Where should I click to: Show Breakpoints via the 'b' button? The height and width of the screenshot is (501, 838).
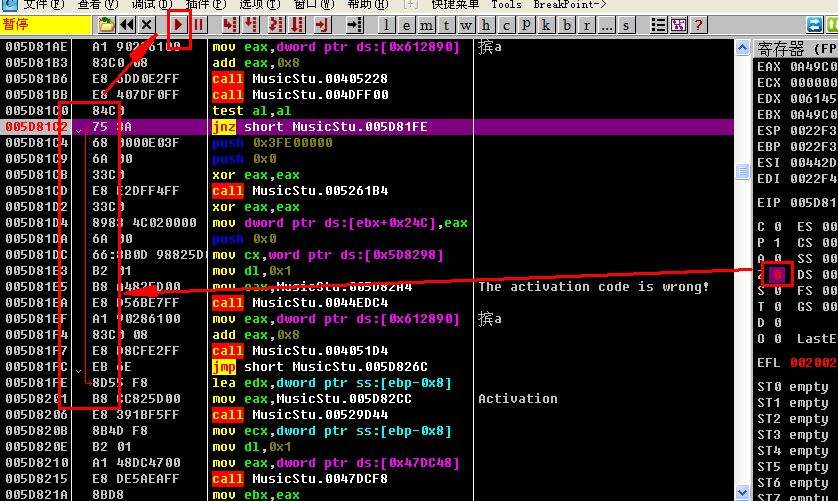tap(567, 25)
